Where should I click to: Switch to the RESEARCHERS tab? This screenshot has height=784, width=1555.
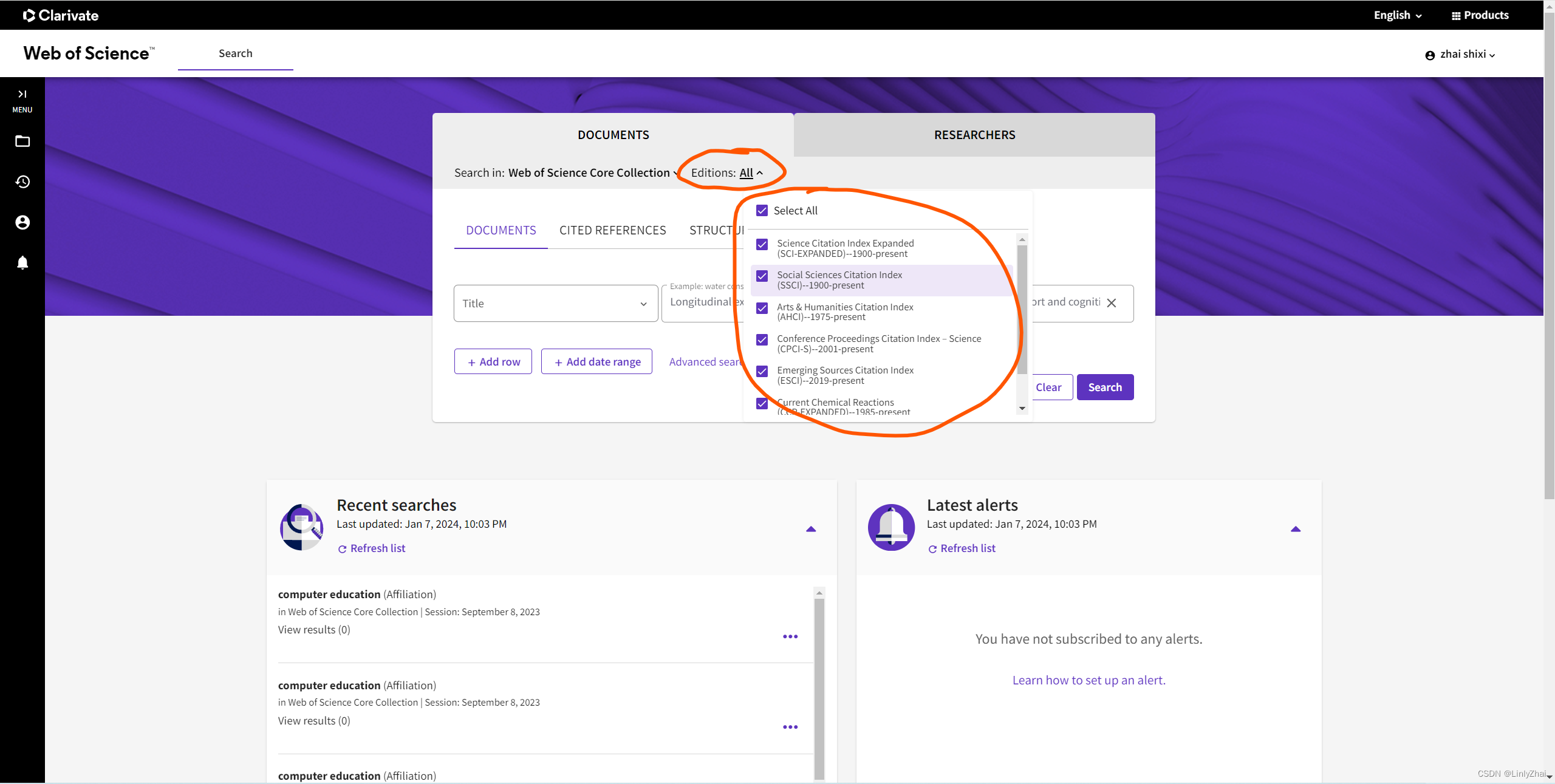[974, 135]
